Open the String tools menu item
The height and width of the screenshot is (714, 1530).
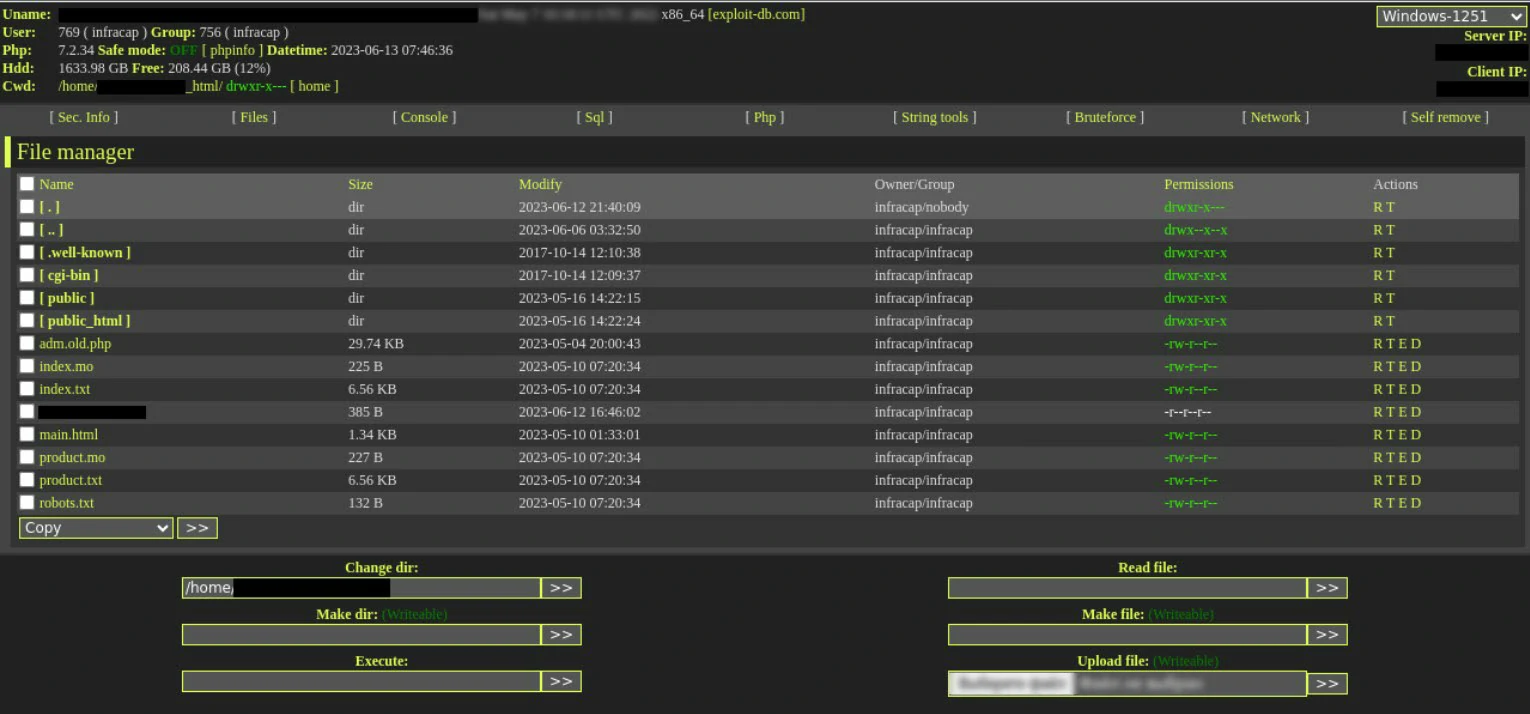click(x=934, y=117)
